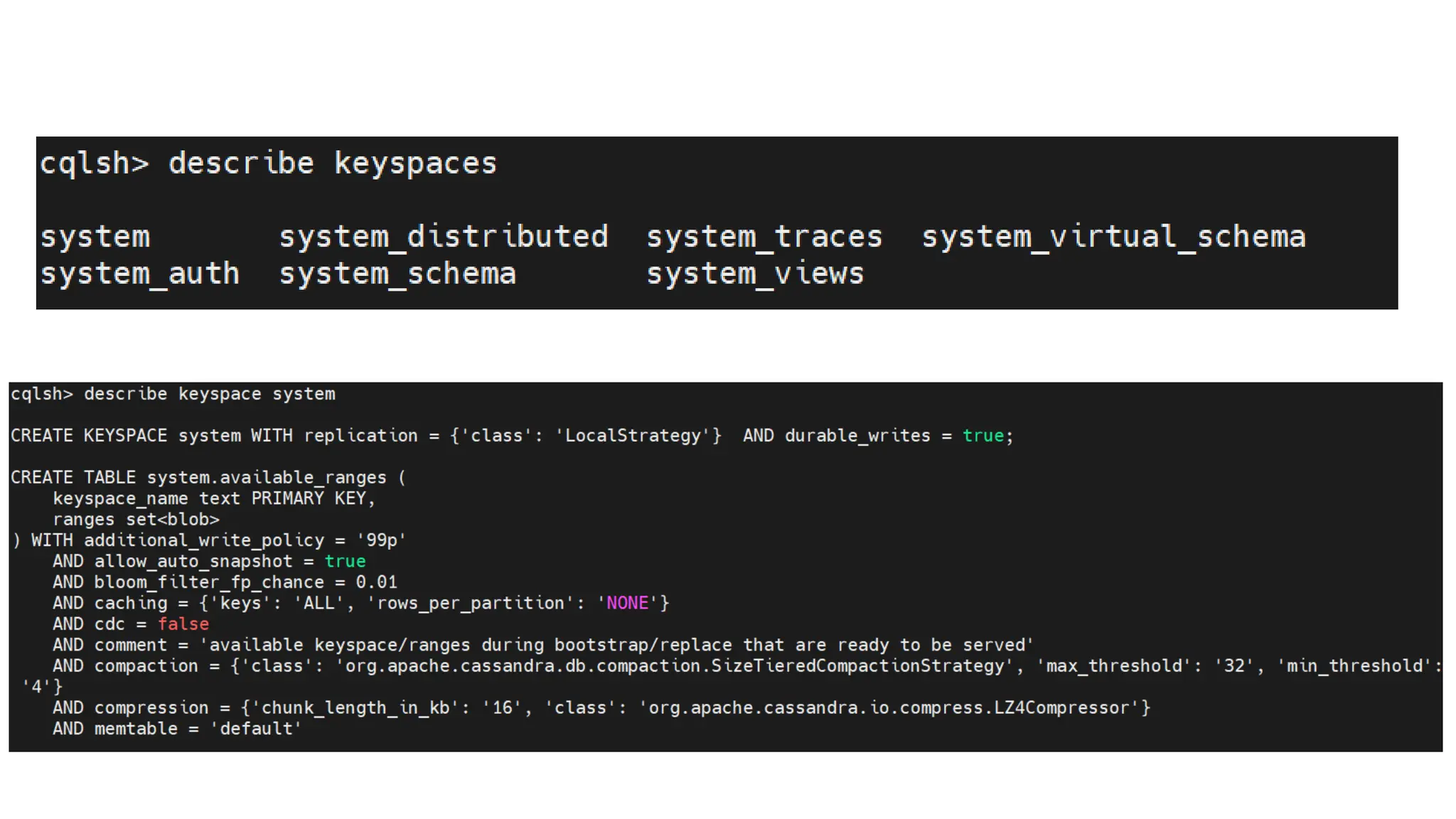
Task: Click the system_auth keyspace name
Action: [140, 274]
